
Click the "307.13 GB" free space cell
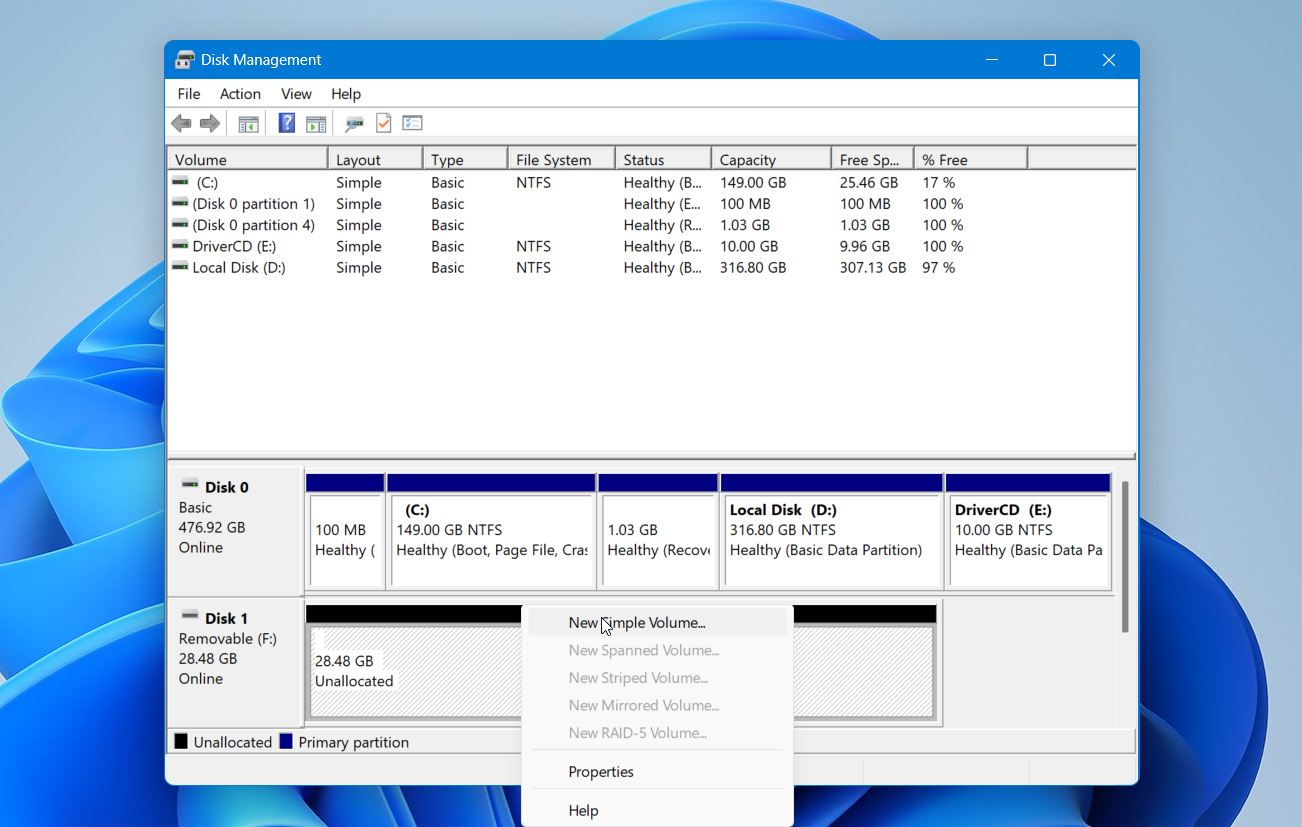point(873,268)
